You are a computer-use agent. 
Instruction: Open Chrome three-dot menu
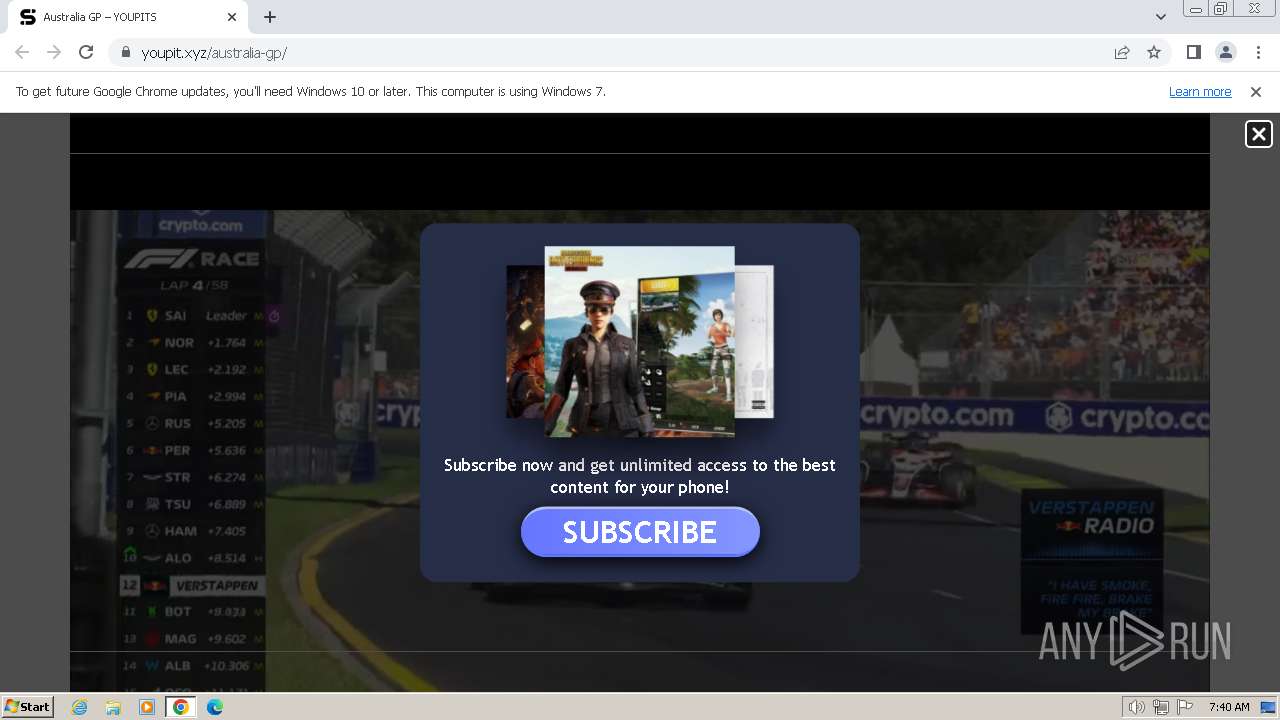(x=1258, y=52)
